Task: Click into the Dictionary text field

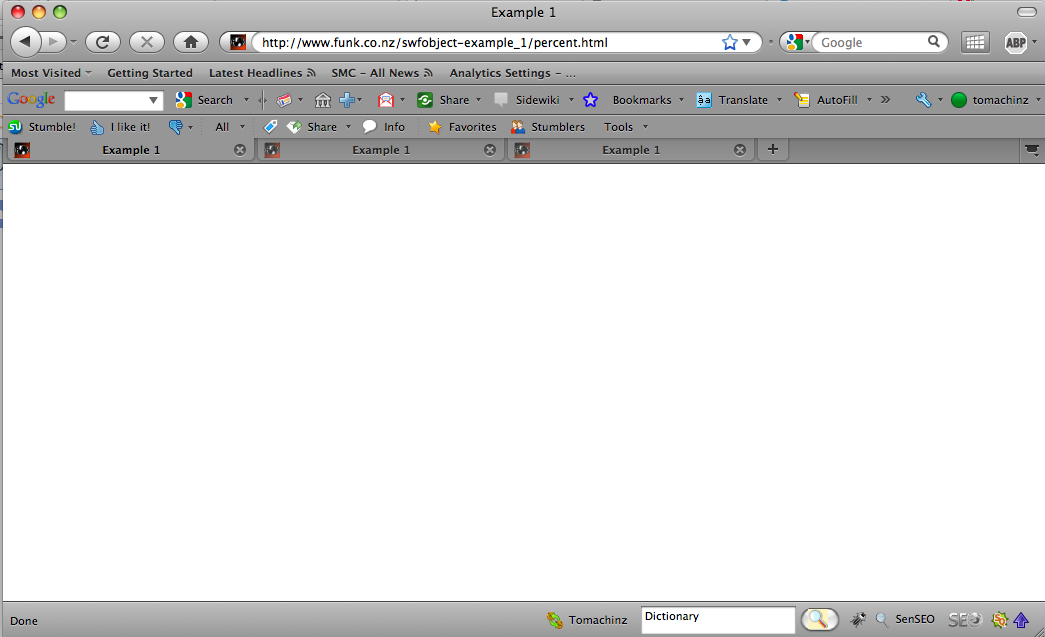Action: point(716,620)
